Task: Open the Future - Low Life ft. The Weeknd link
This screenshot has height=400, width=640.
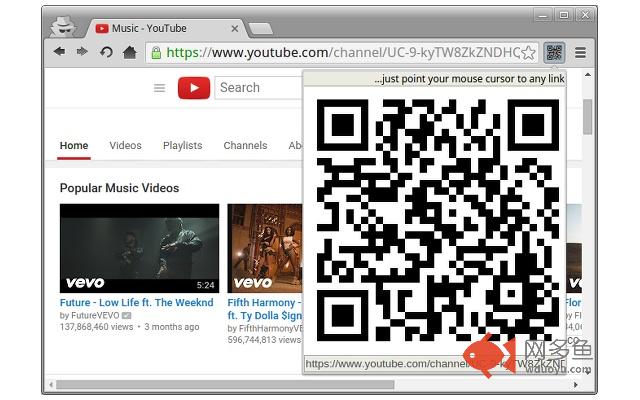Action: (136, 302)
